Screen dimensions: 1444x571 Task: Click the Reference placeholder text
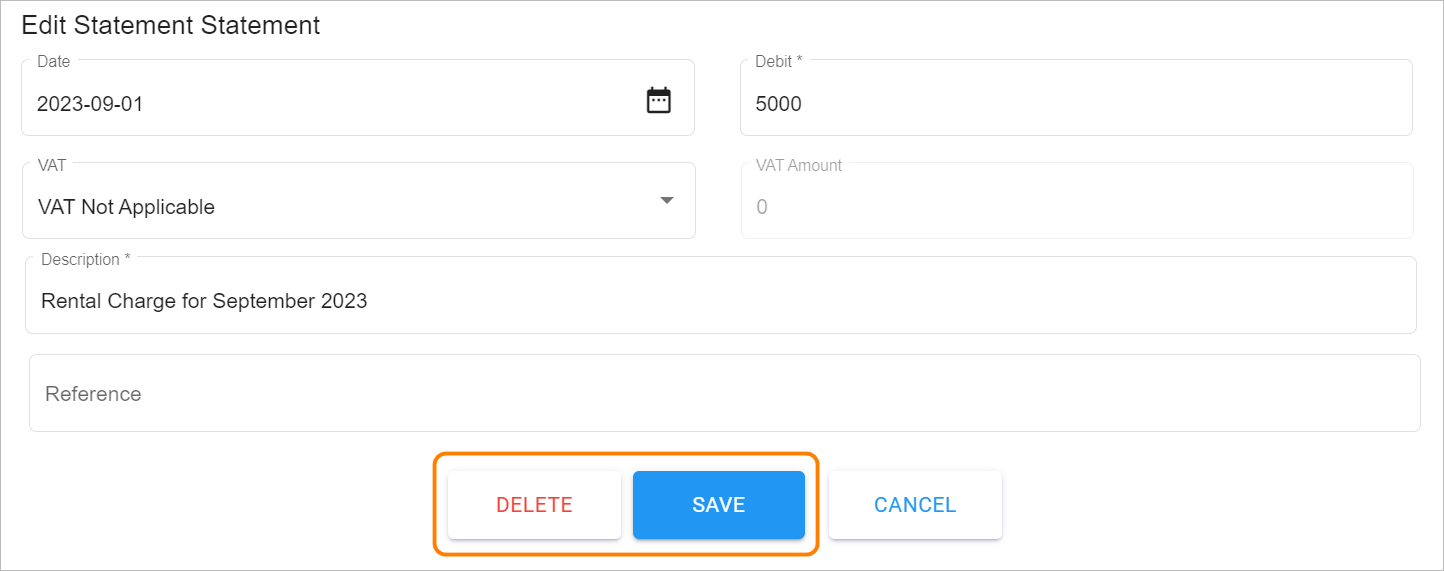point(93,394)
